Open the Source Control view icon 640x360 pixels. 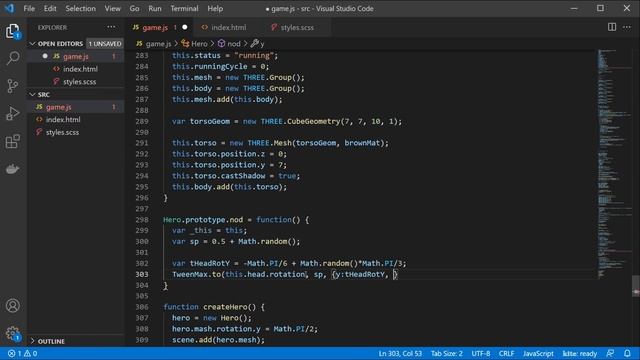[x=13, y=86]
